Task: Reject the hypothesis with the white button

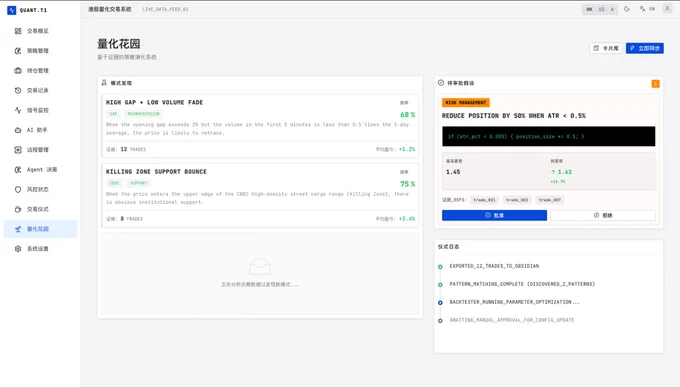Action: coord(603,215)
